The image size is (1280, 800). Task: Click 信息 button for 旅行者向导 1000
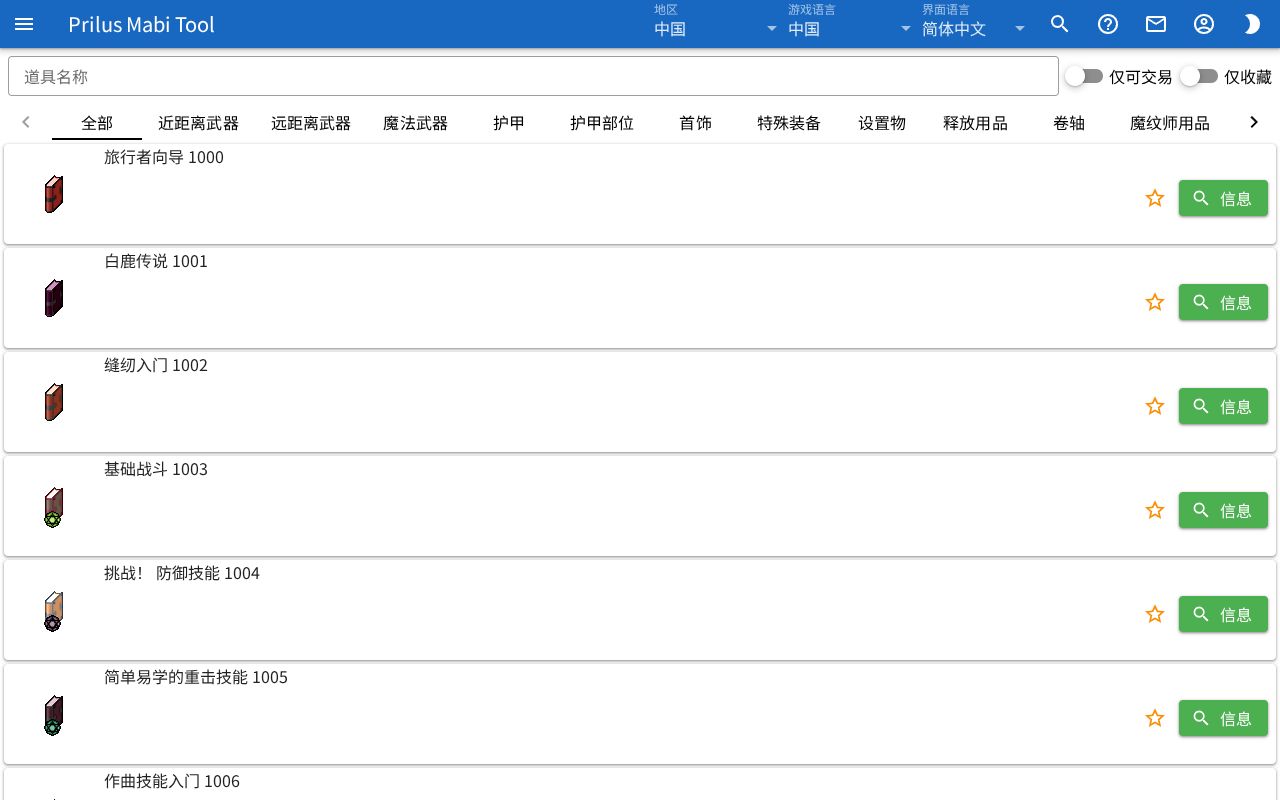1223,198
